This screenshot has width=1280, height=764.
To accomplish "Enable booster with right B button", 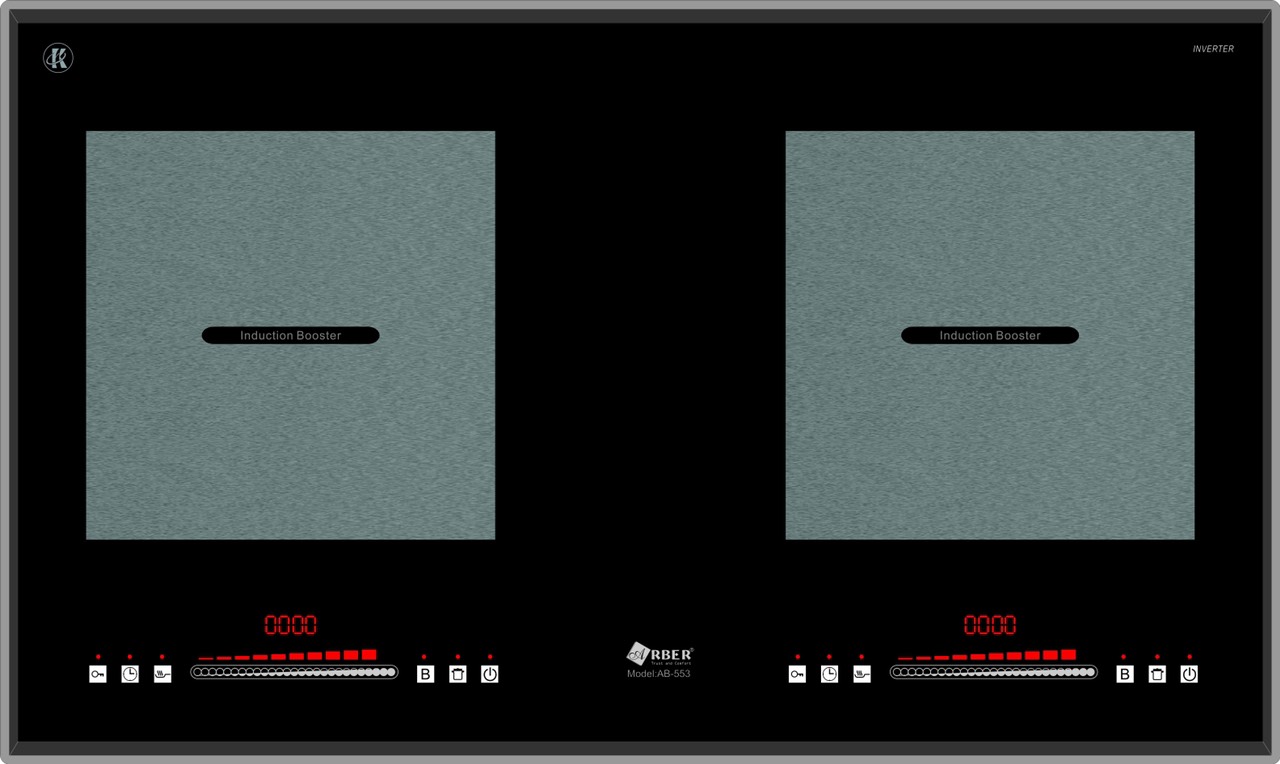I will (x=1125, y=674).
